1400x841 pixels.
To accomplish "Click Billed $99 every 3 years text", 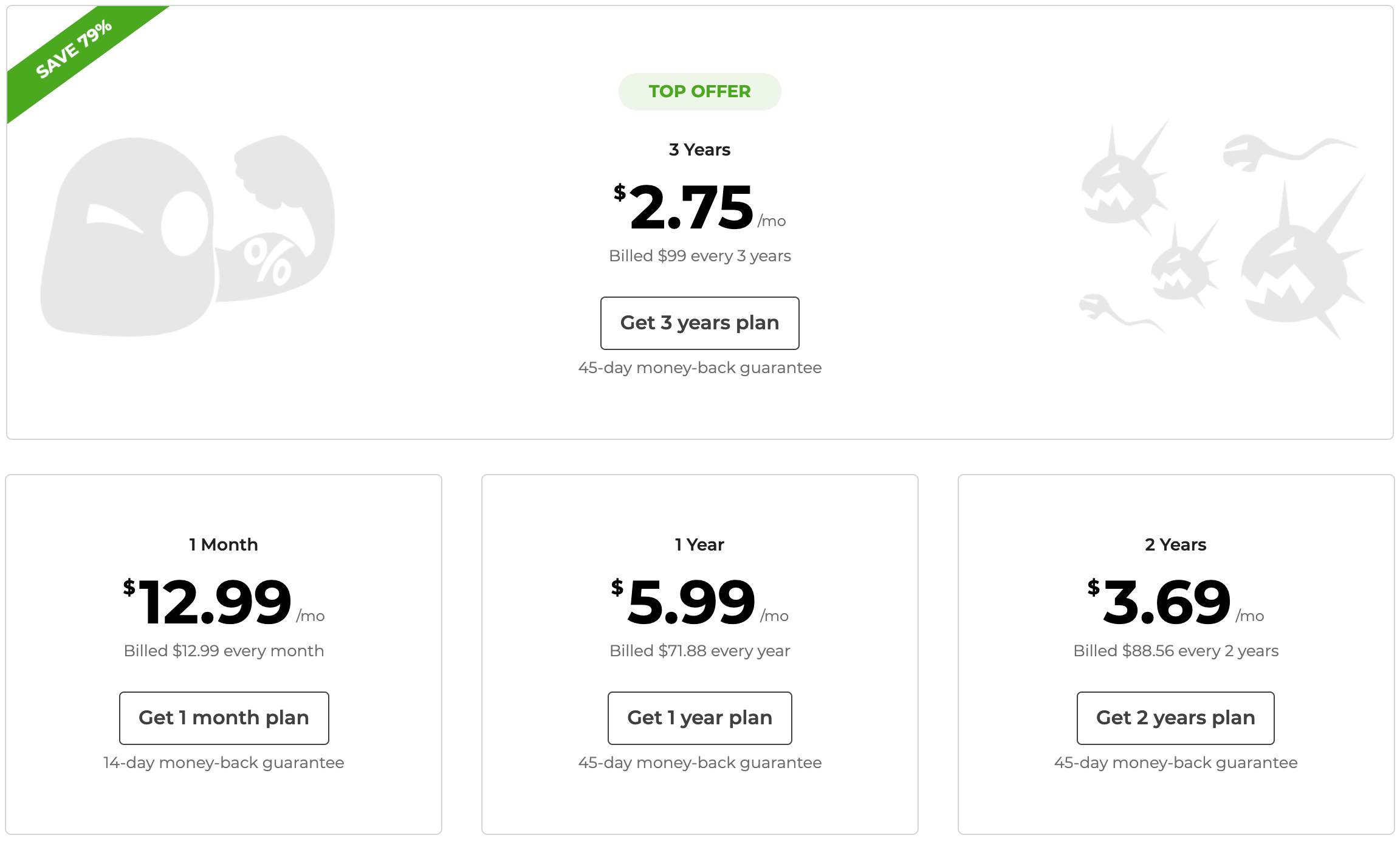I will pos(699,256).
